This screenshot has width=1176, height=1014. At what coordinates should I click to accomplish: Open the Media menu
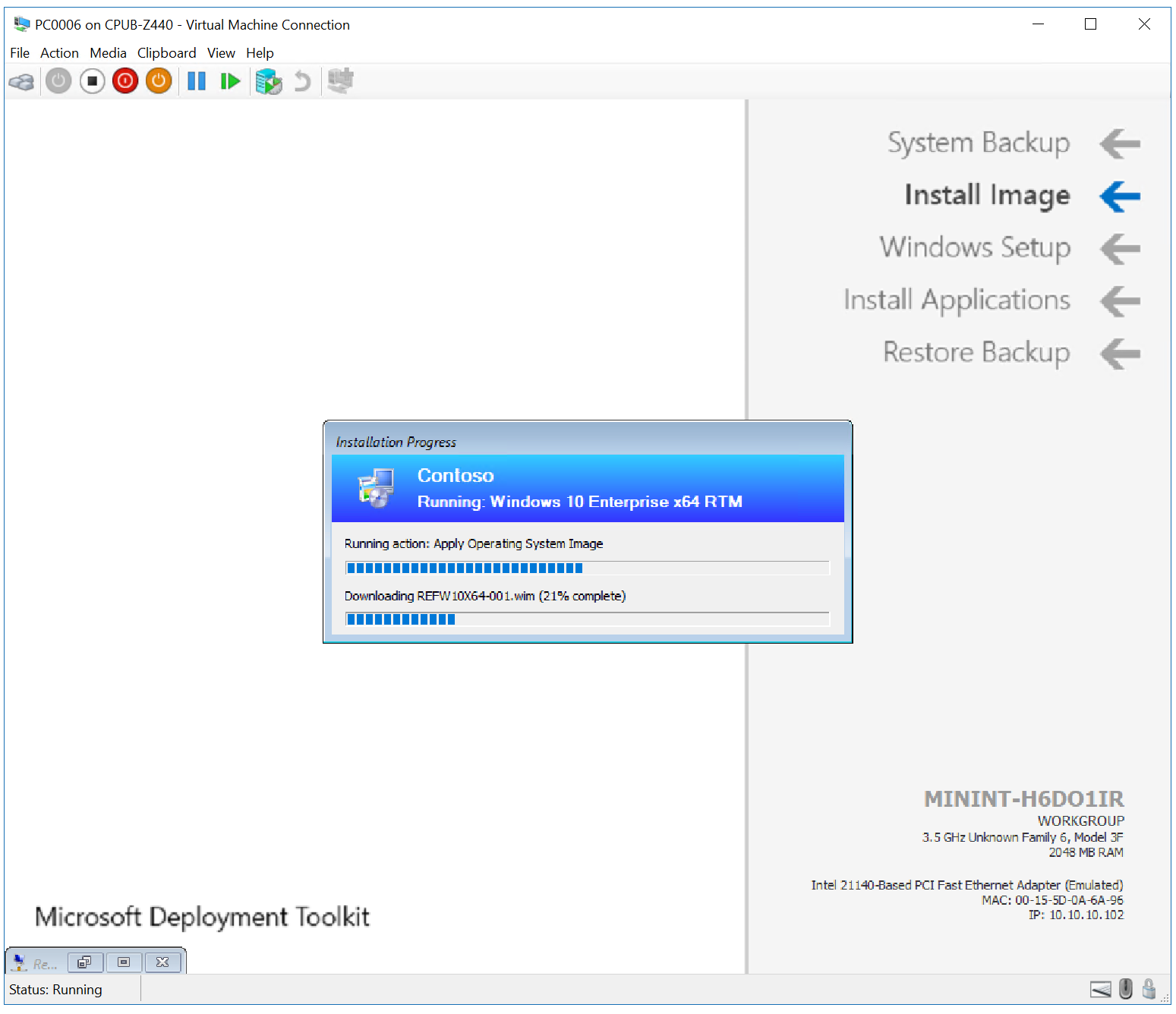click(x=108, y=52)
